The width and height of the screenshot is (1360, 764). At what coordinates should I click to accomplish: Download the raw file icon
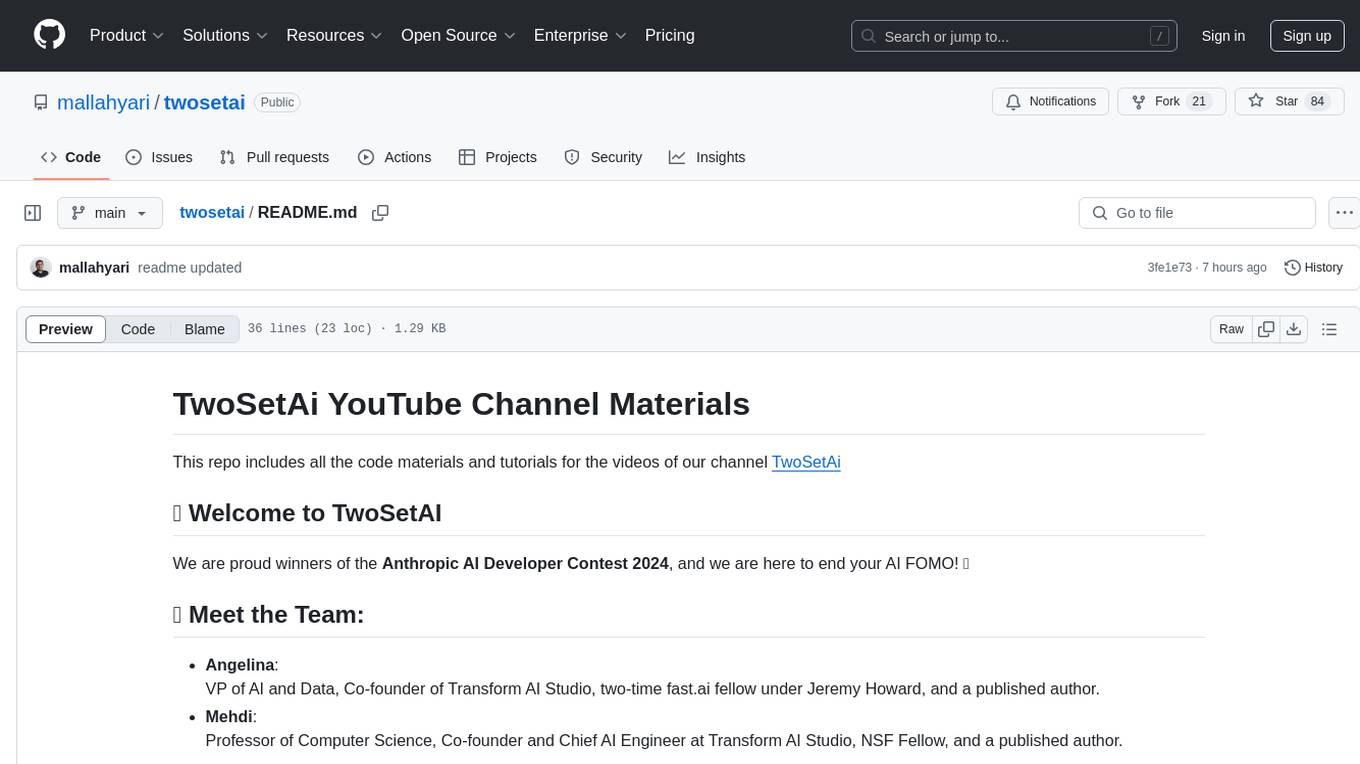[1293, 329]
